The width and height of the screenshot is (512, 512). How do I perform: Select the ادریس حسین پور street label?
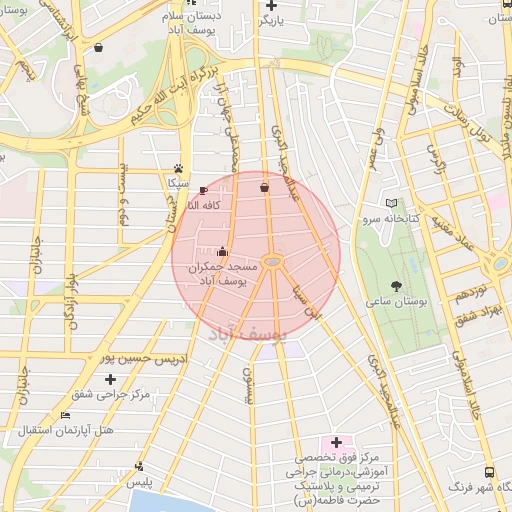[144, 359]
